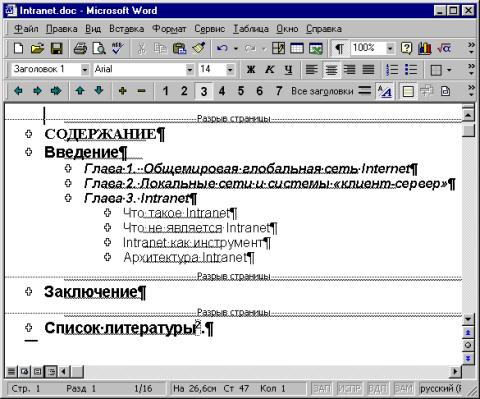Open Вставка menu

point(127,29)
